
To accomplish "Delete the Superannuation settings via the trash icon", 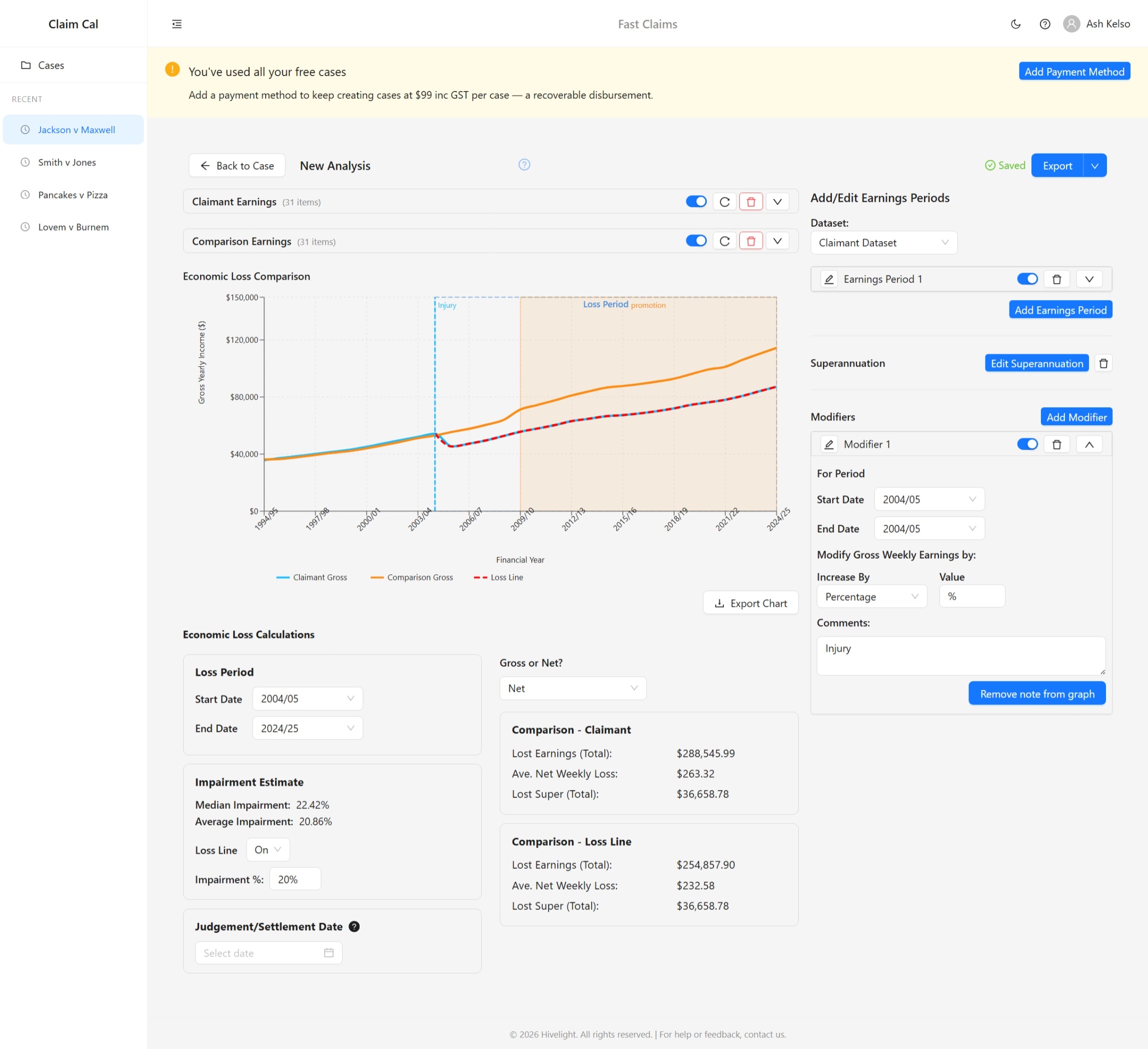I will point(1103,363).
